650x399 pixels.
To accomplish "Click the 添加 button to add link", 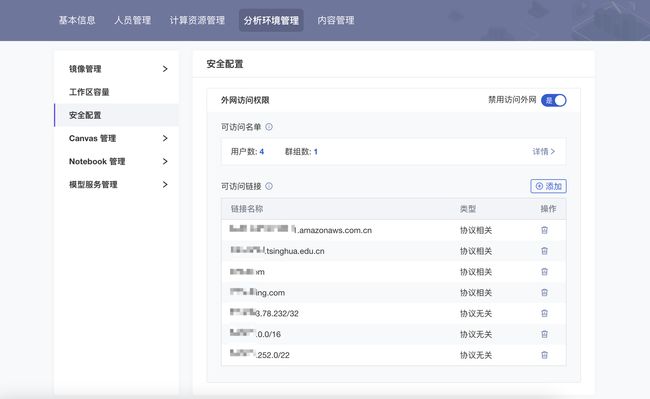I will [548, 186].
